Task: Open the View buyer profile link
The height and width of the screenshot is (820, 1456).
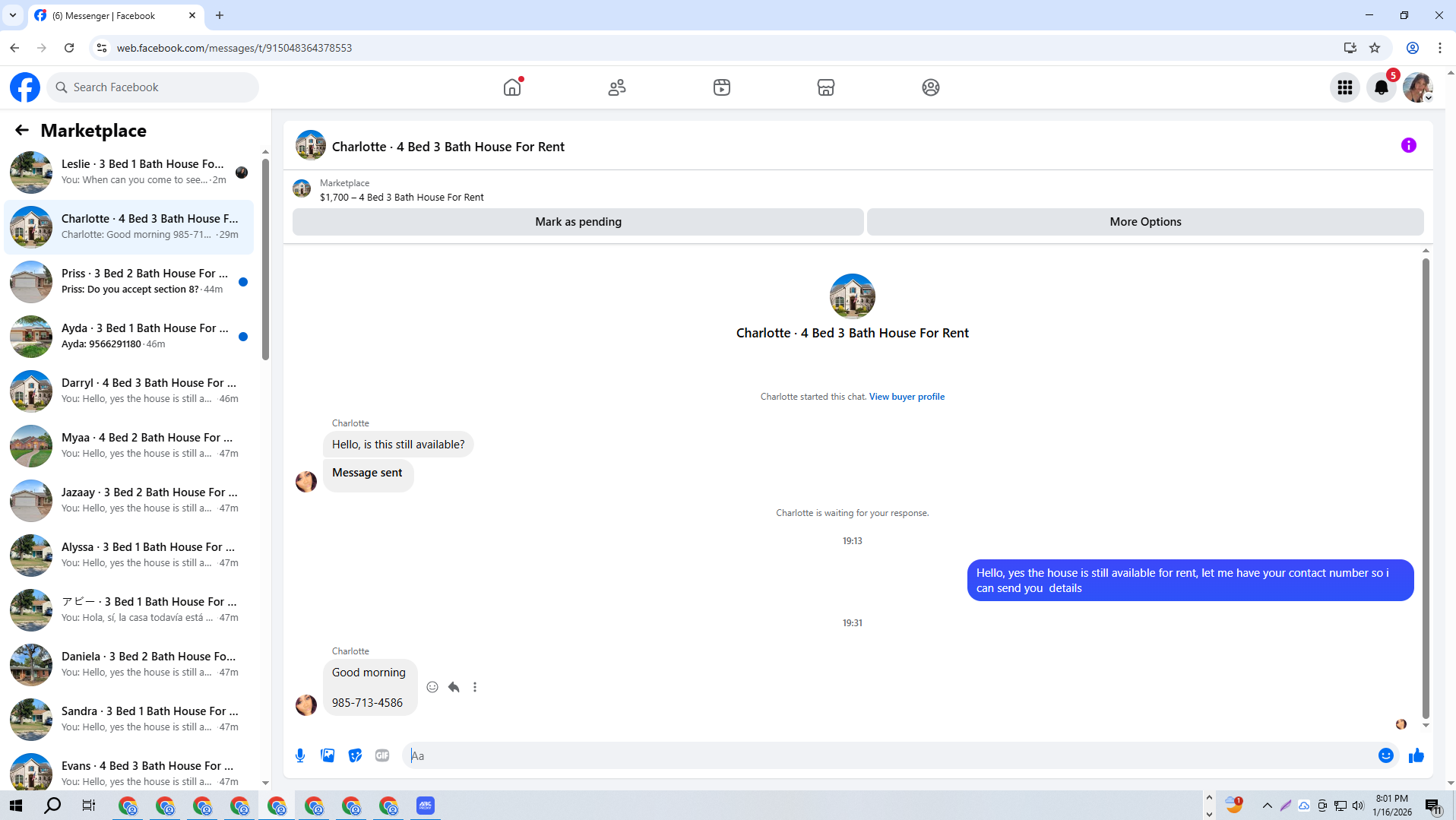Action: [x=907, y=397]
